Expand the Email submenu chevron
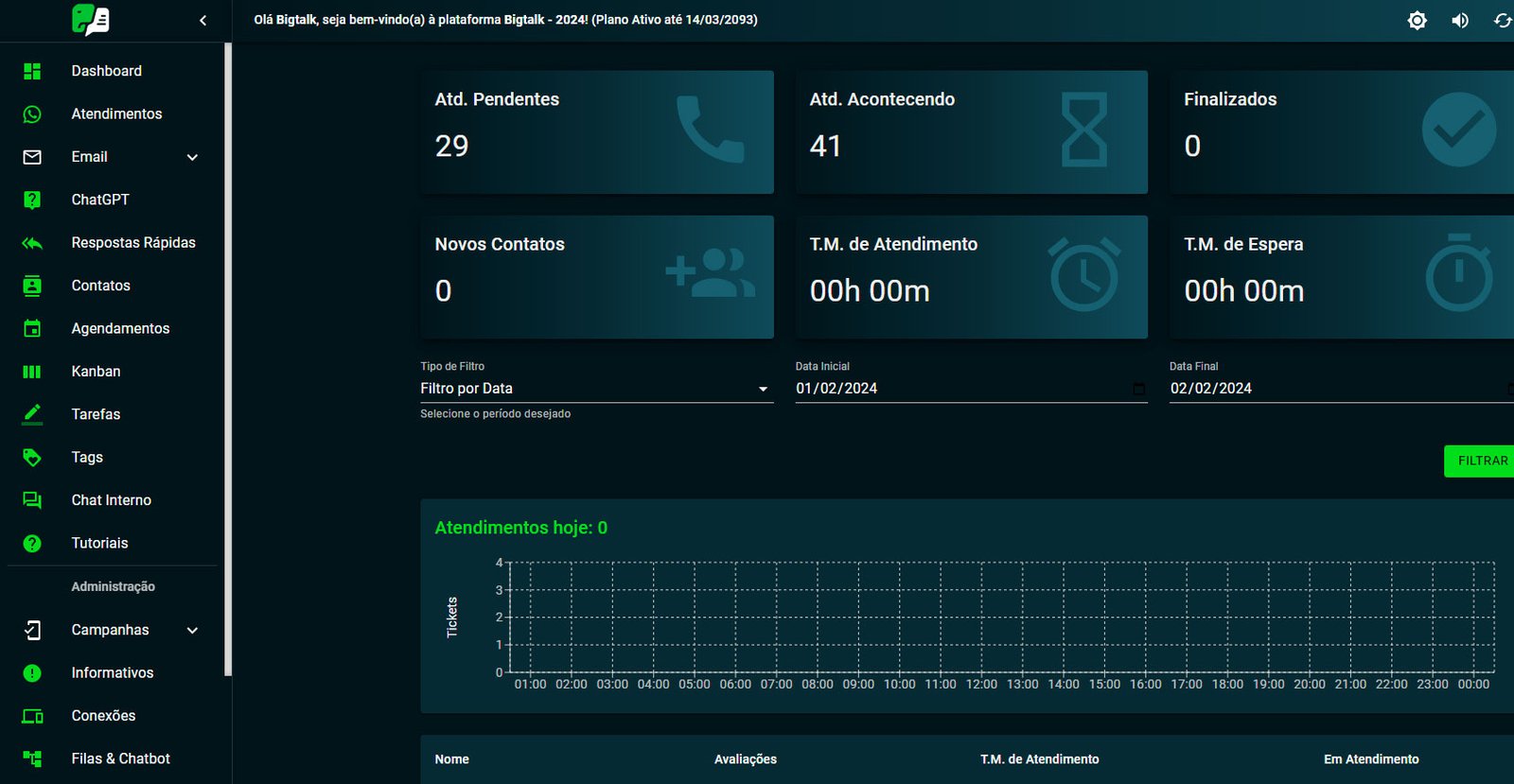 192,157
